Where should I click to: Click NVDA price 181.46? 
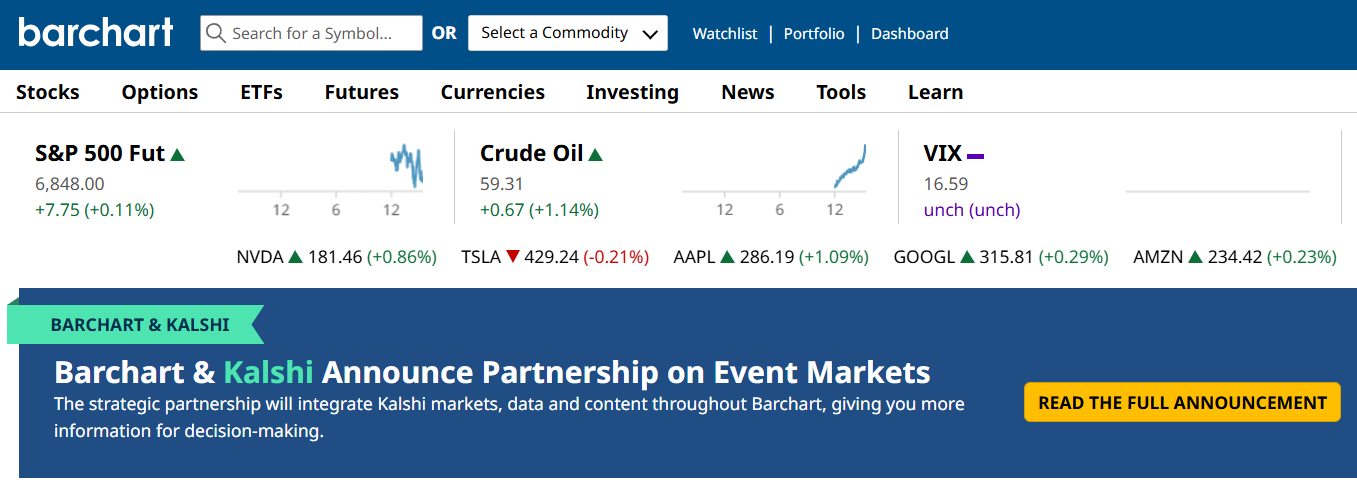pyautogui.click(x=335, y=257)
